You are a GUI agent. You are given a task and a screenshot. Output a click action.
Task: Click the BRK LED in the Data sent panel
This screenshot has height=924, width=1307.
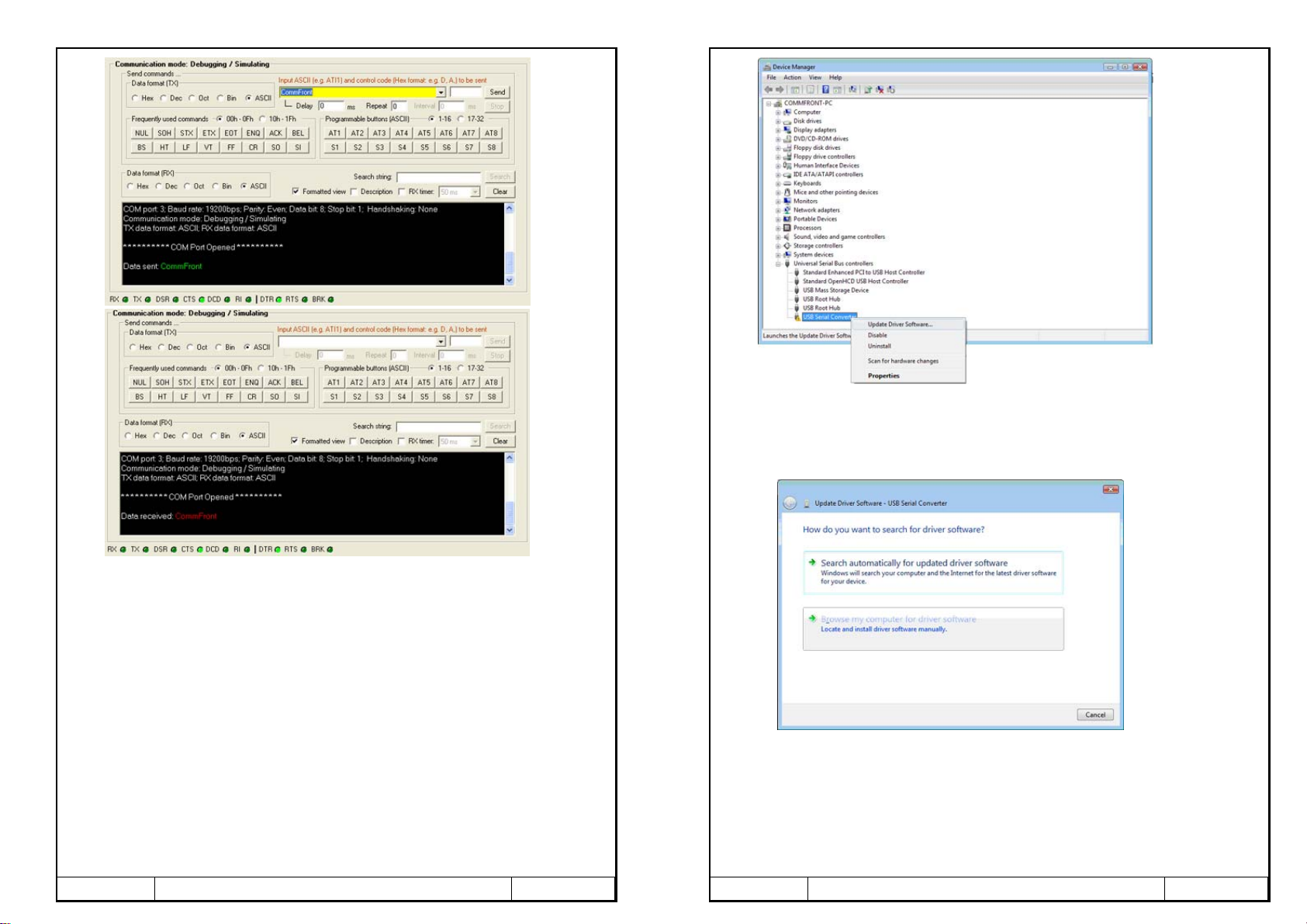click(x=331, y=299)
